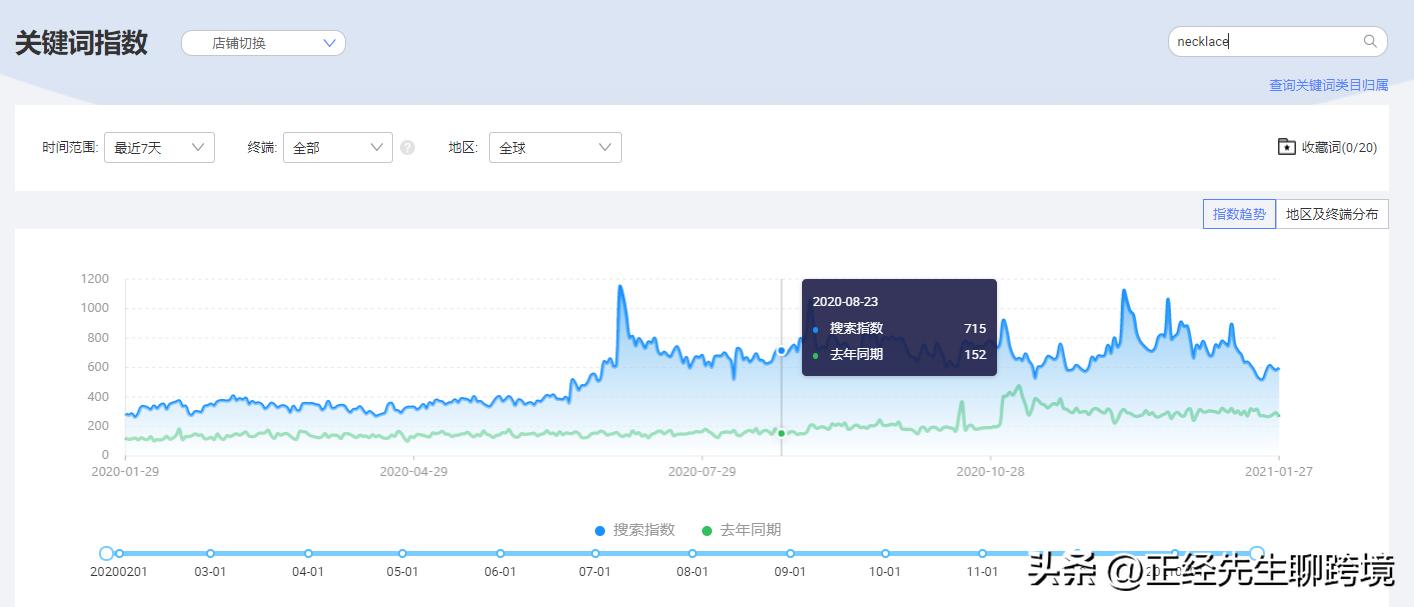This screenshot has width=1414, height=607.
Task: Switch to the 指数趋势 tab
Action: click(1239, 214)
